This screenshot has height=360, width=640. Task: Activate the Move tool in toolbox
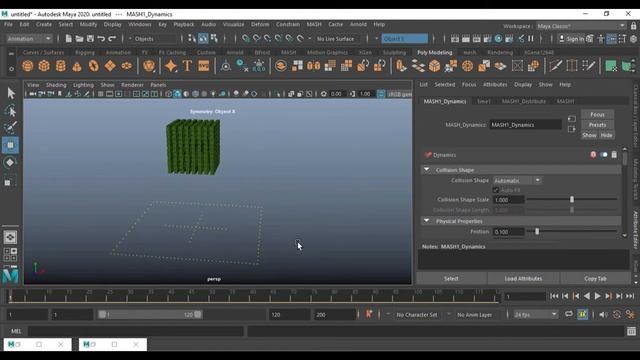point(11,145)
